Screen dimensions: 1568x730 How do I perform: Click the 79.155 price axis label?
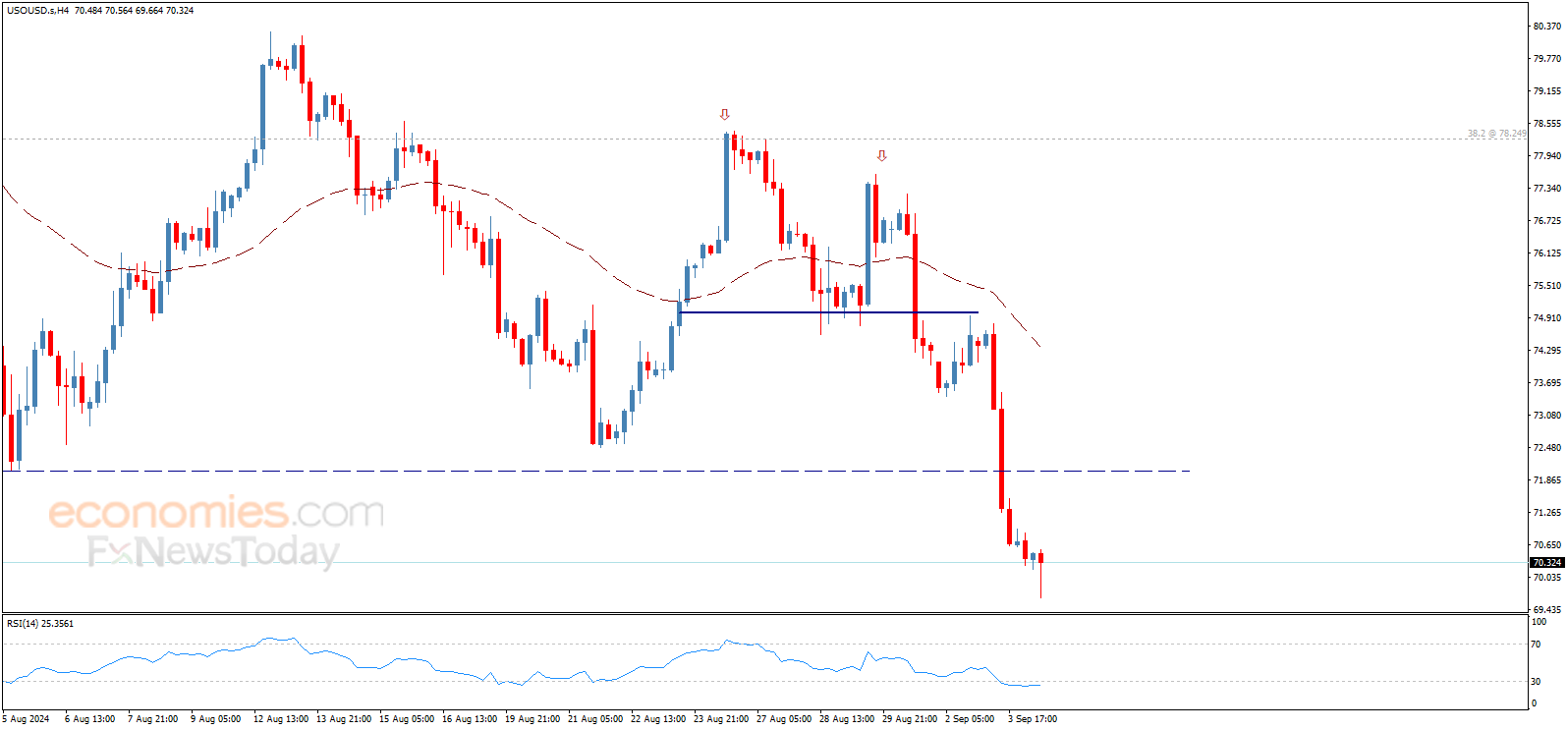(1547, 91)
